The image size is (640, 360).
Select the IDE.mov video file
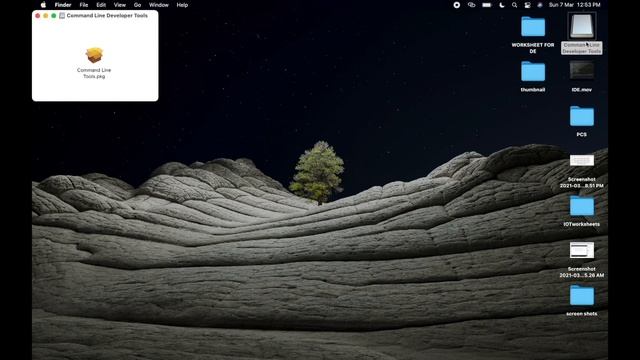(582, 71)
